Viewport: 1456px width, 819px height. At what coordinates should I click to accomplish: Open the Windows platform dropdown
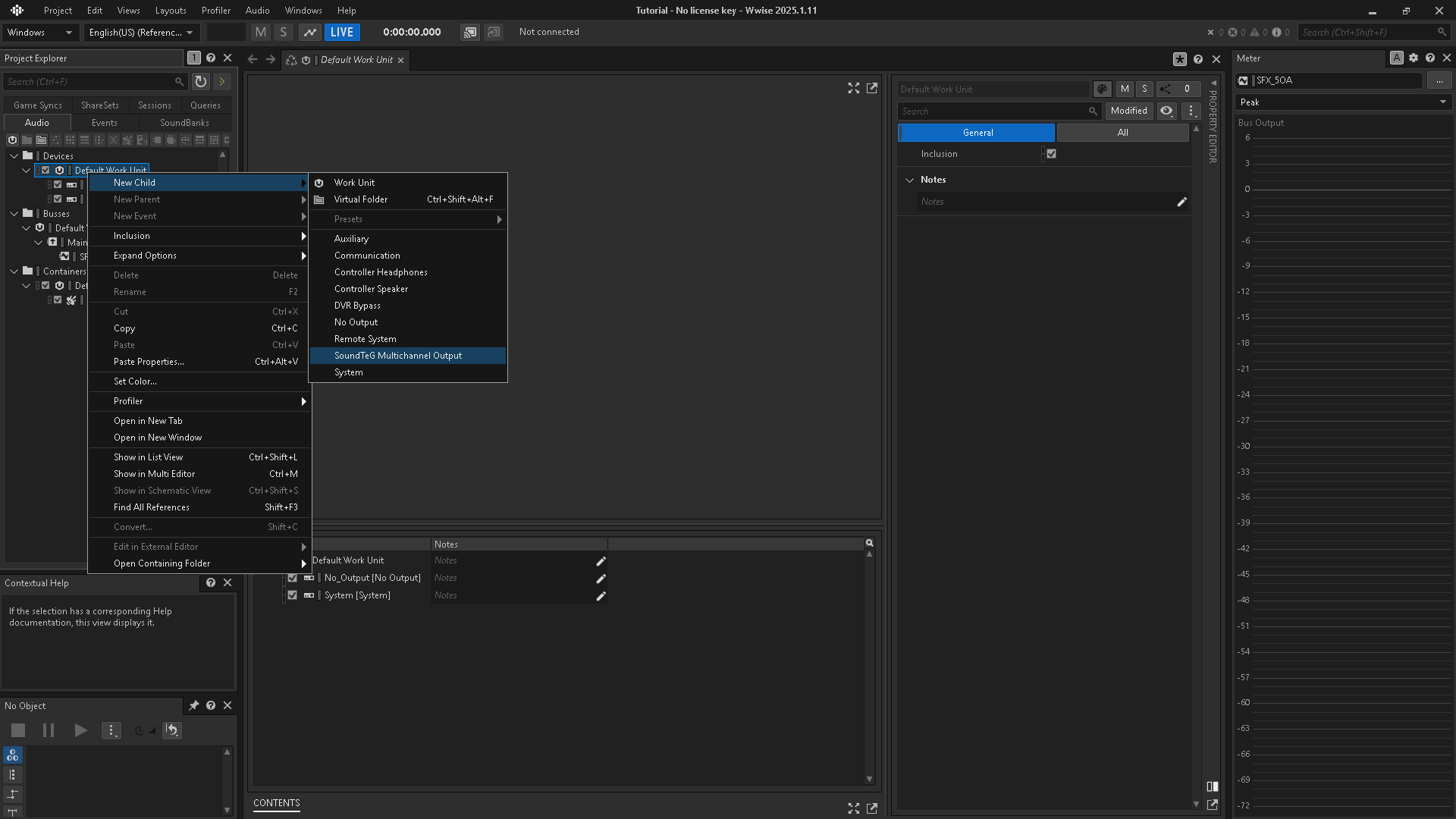[x=39, y=32]
